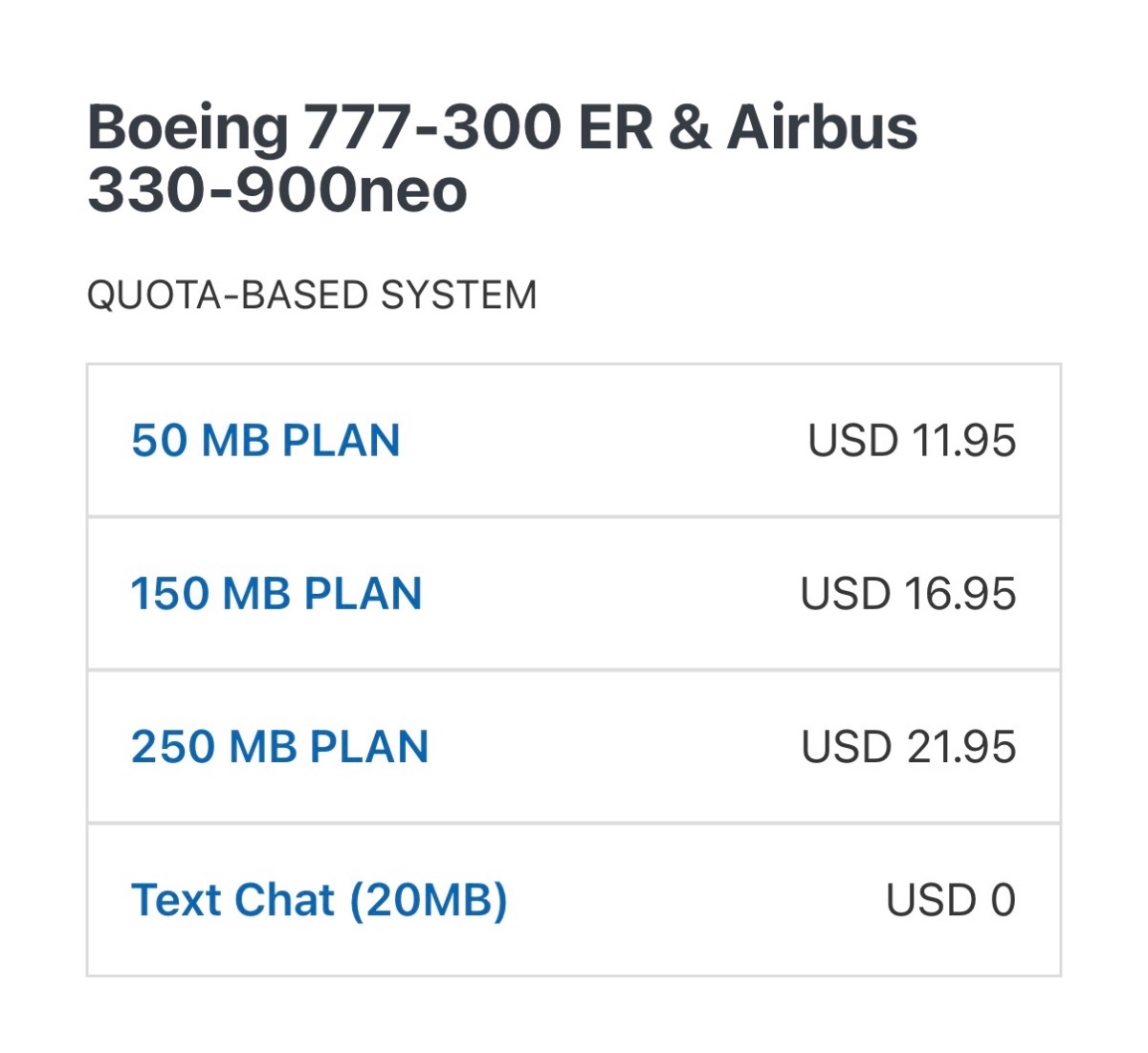Click 777-300 in the heading
This screenshot has height=1053, width=1148.
point(432,128)
